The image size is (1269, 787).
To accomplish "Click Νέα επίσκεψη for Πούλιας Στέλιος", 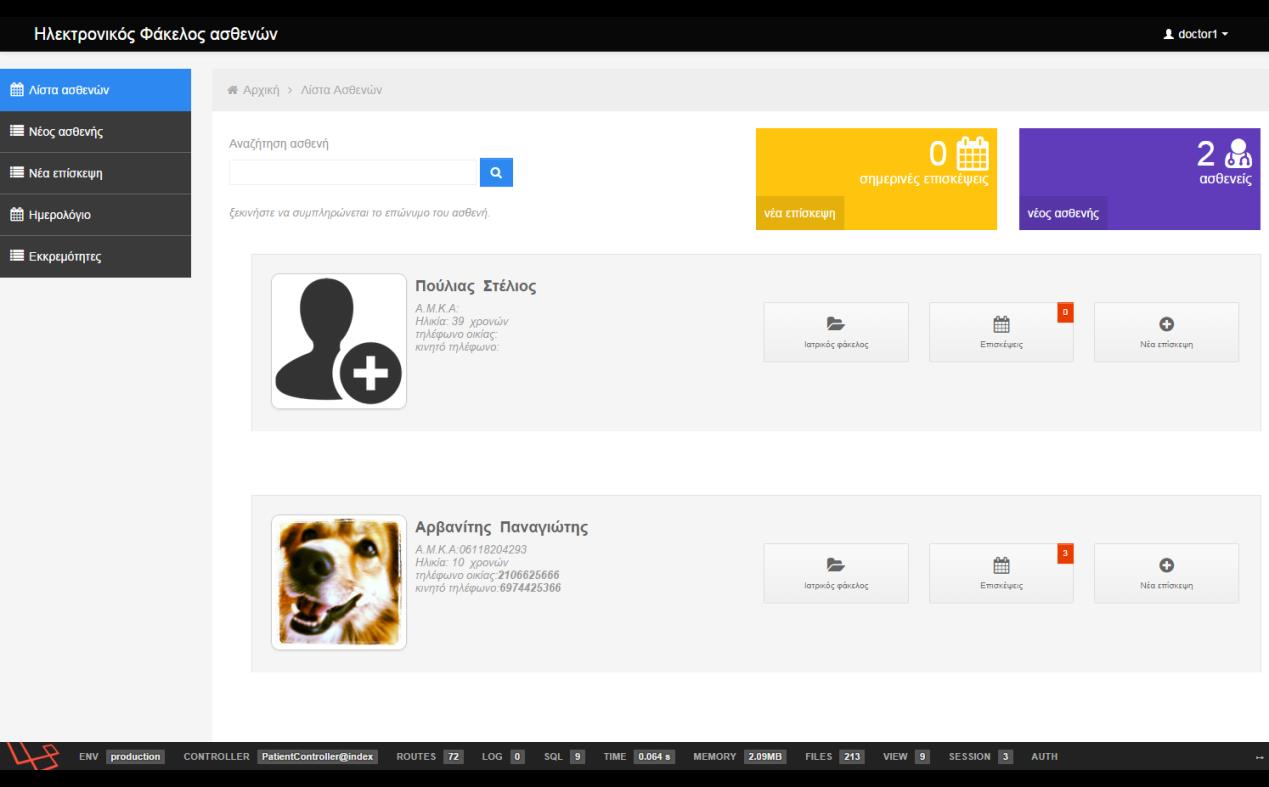I will click(x=1166, y=332).
